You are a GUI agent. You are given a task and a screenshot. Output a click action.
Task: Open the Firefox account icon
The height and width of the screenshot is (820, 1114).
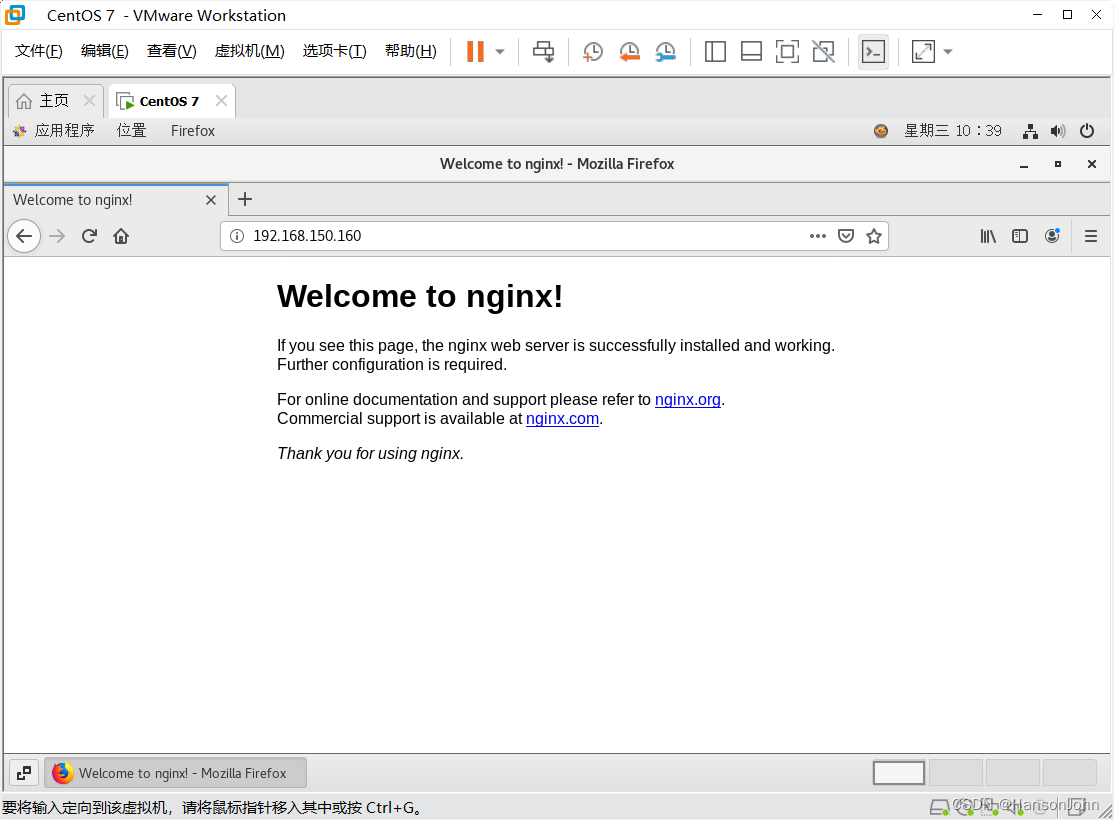pos(1052,236)
